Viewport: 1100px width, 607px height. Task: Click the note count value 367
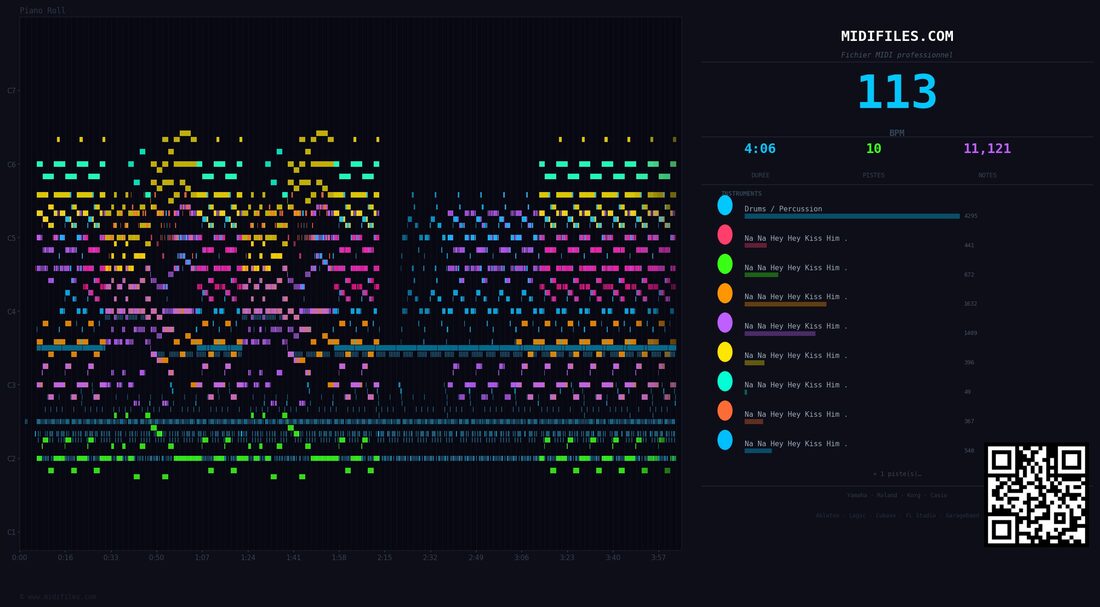(x=970, y=422)
